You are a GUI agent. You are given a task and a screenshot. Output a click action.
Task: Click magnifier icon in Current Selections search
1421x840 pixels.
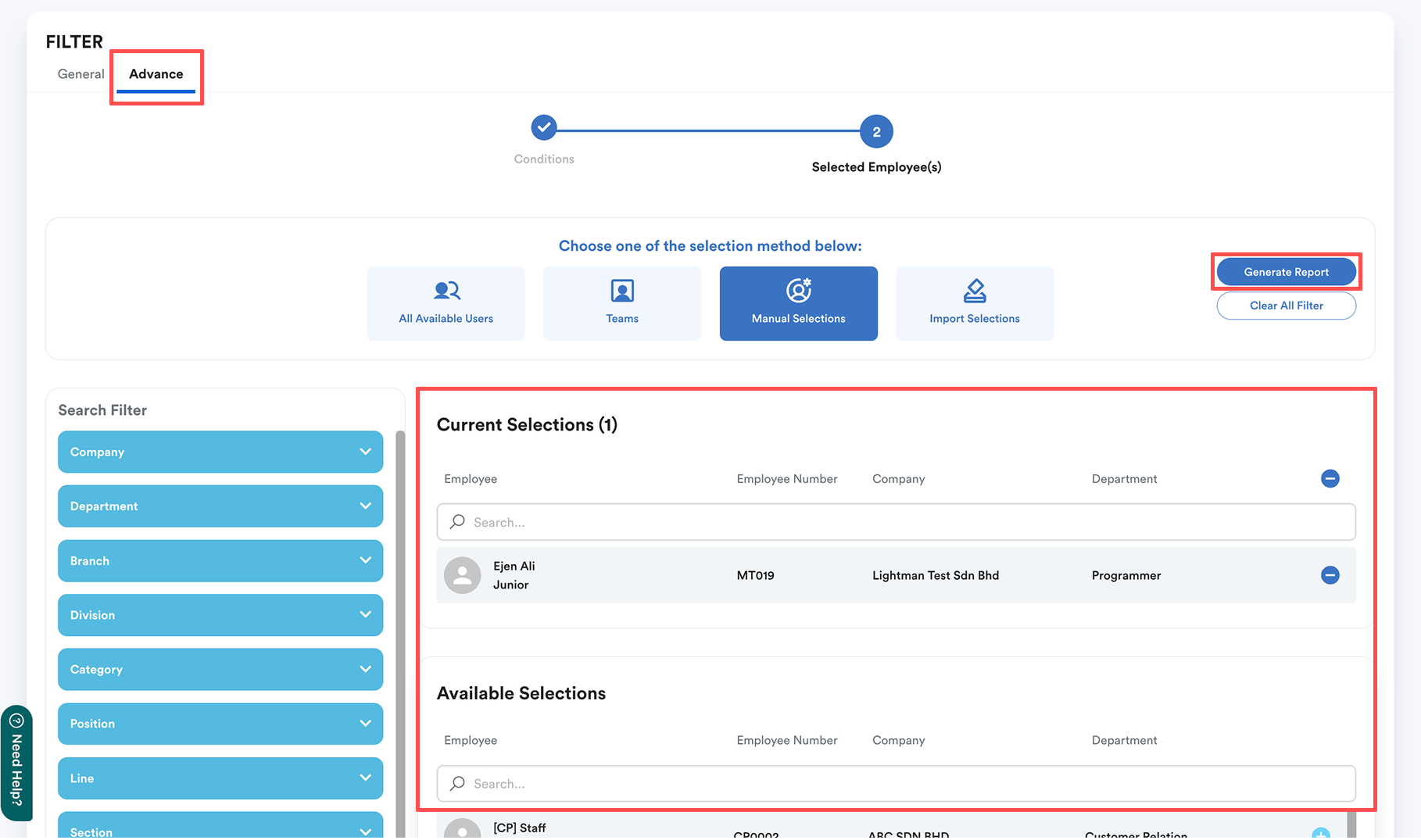[x=458, y=521]
